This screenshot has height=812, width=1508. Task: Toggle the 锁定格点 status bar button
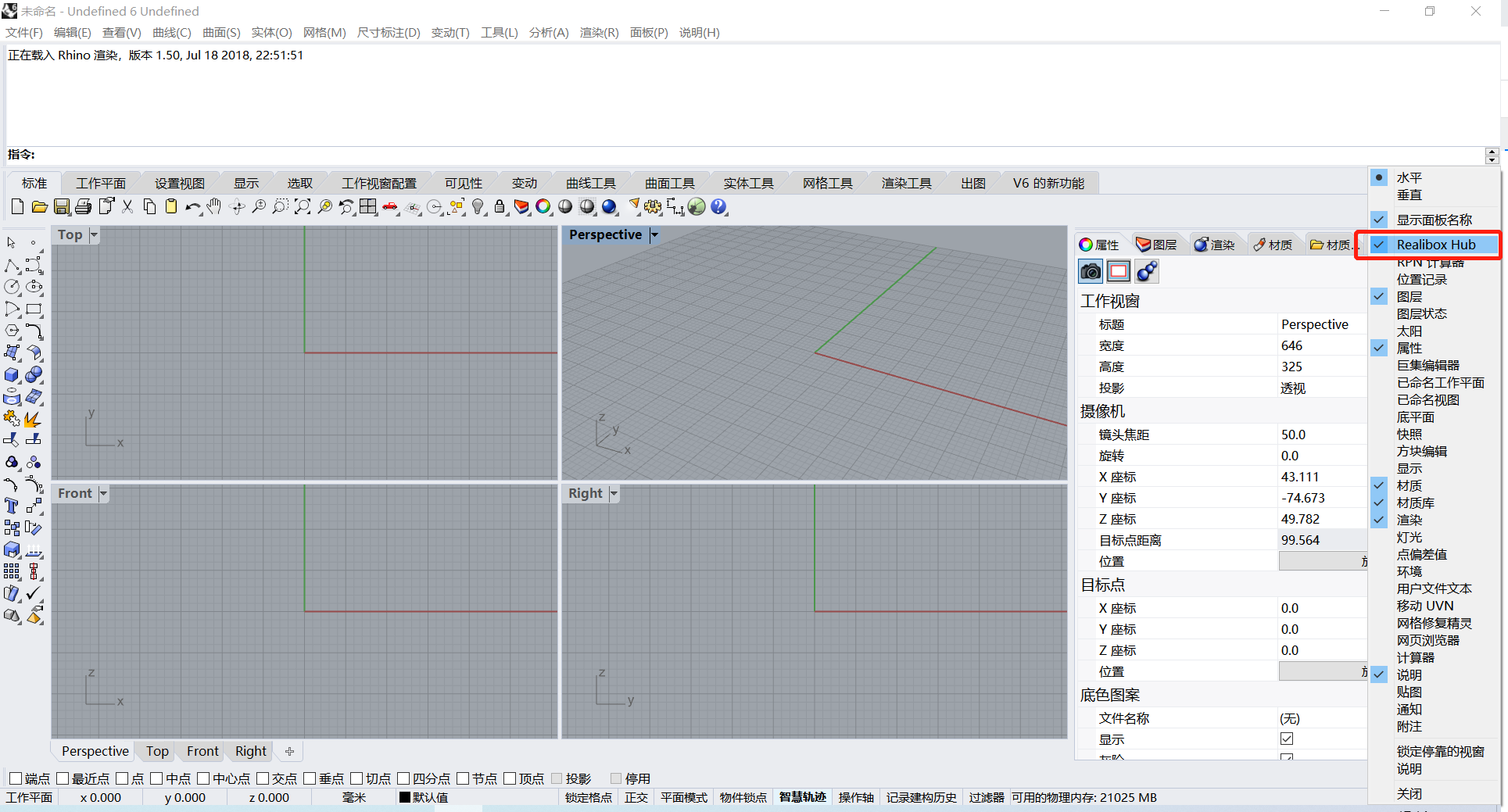point(589,797)
